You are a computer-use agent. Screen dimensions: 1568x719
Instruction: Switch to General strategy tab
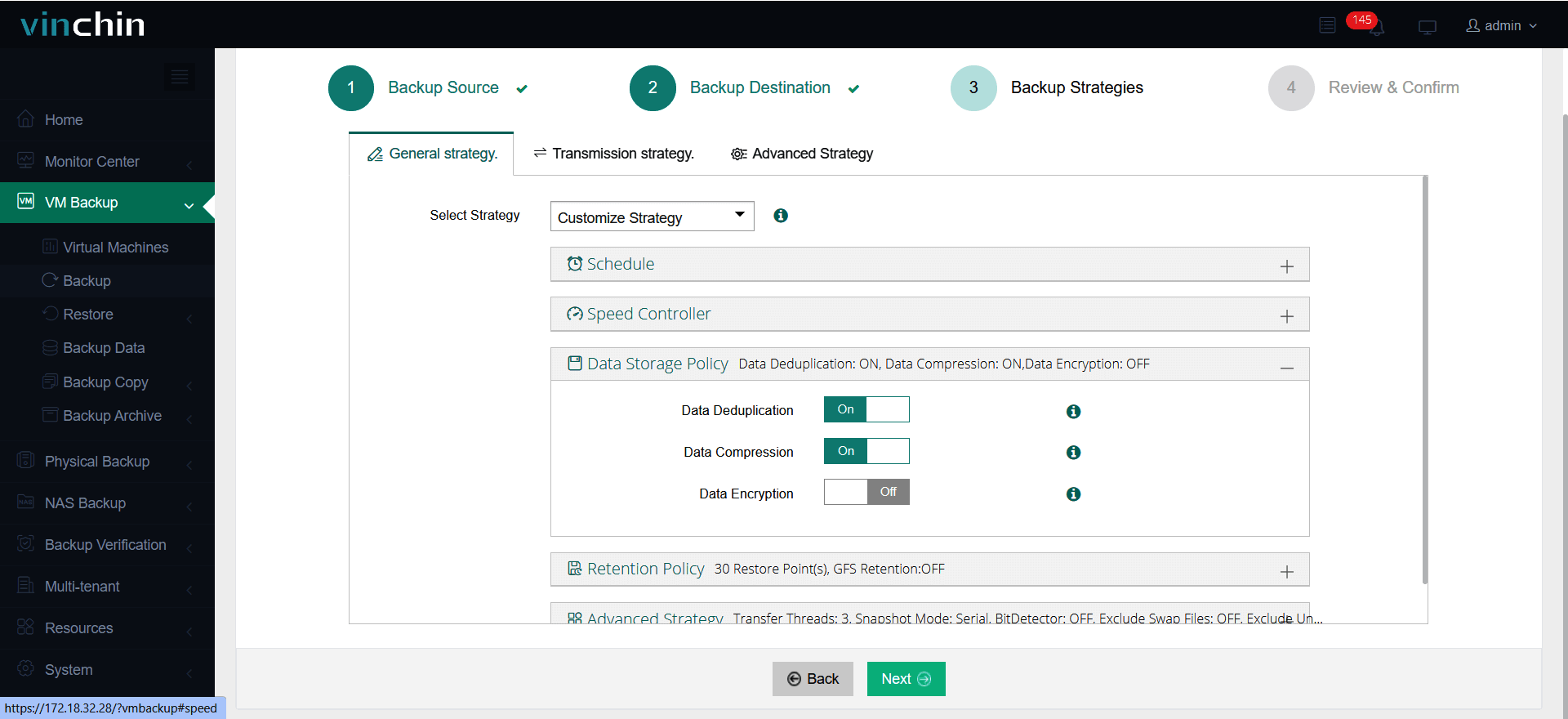point(431,154)
